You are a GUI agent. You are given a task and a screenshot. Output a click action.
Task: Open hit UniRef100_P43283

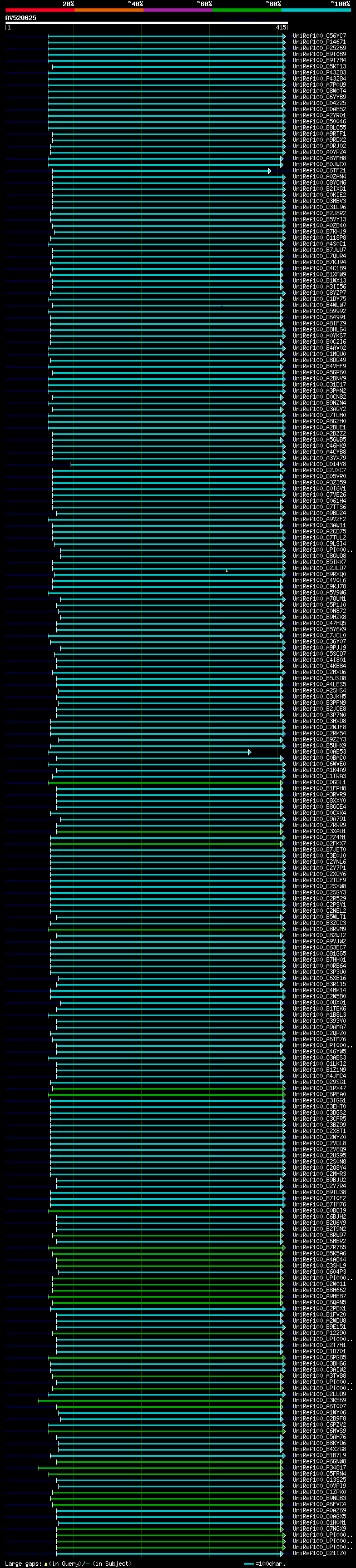(319, 72)
